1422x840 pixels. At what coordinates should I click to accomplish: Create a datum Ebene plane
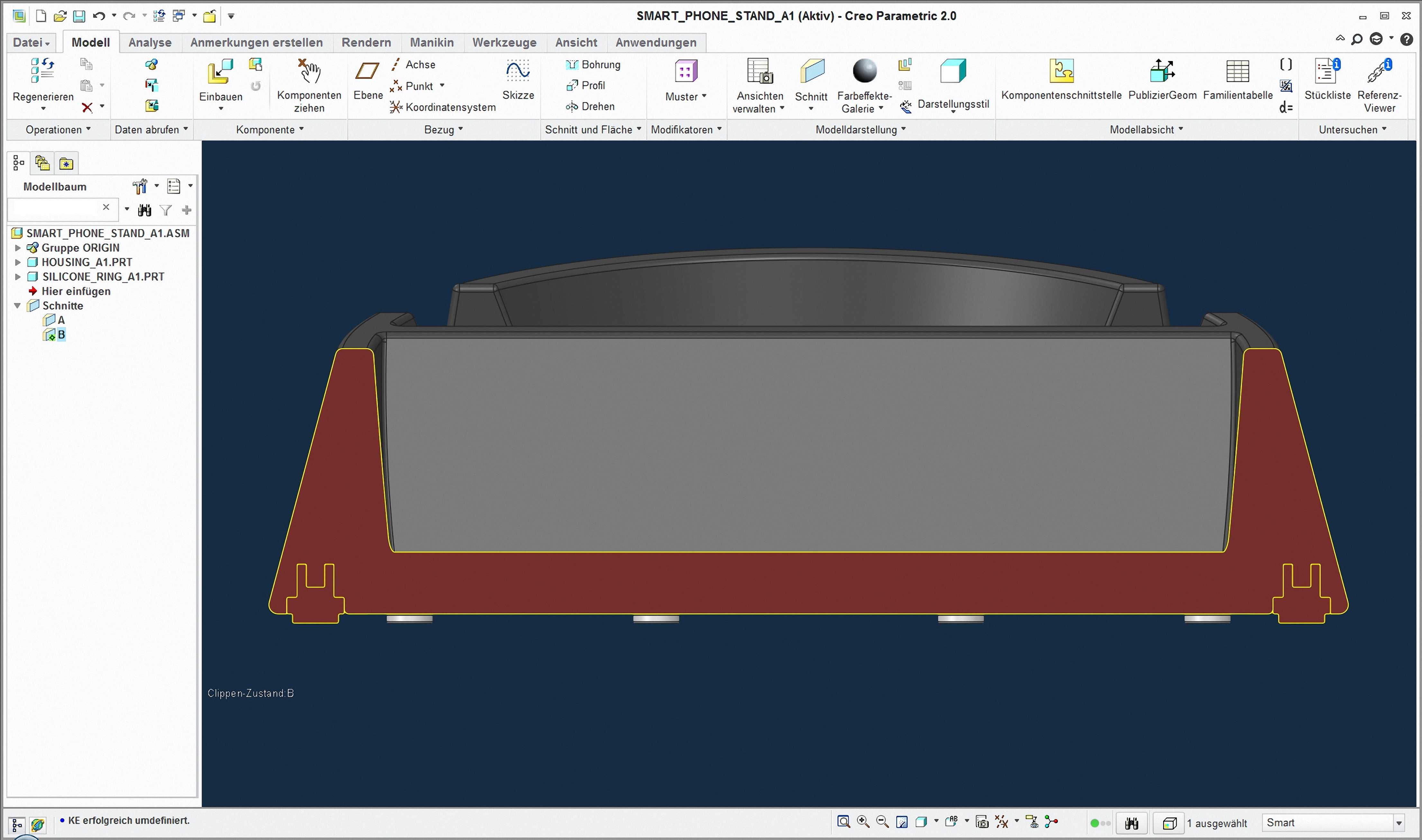click(368, 80)
